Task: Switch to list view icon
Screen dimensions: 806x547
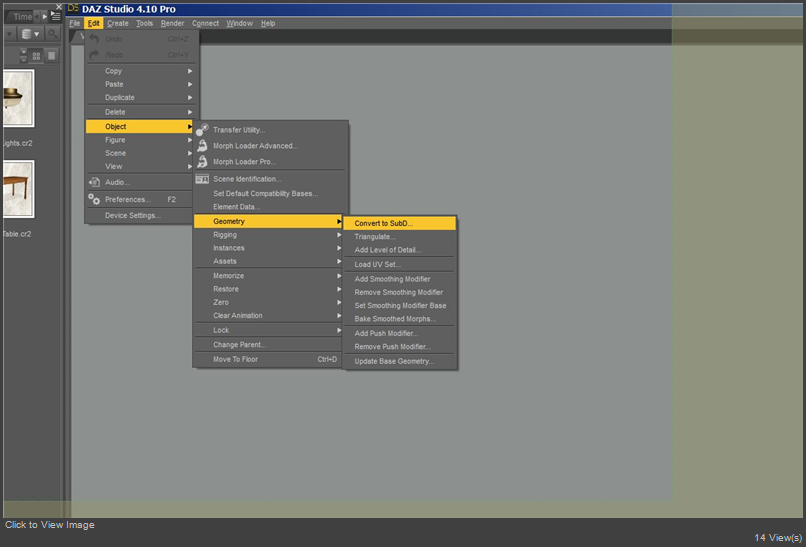Action: pyautogui.click(x=51, y=56)
